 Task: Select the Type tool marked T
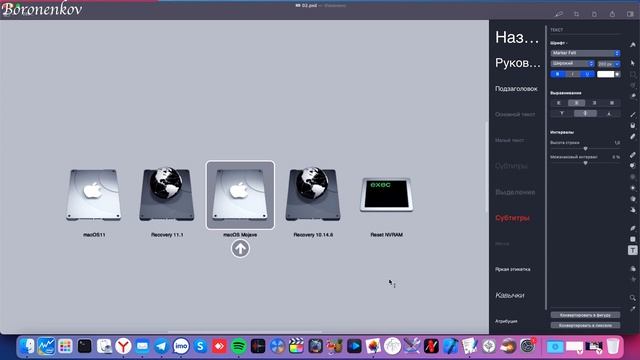(633, 250)
